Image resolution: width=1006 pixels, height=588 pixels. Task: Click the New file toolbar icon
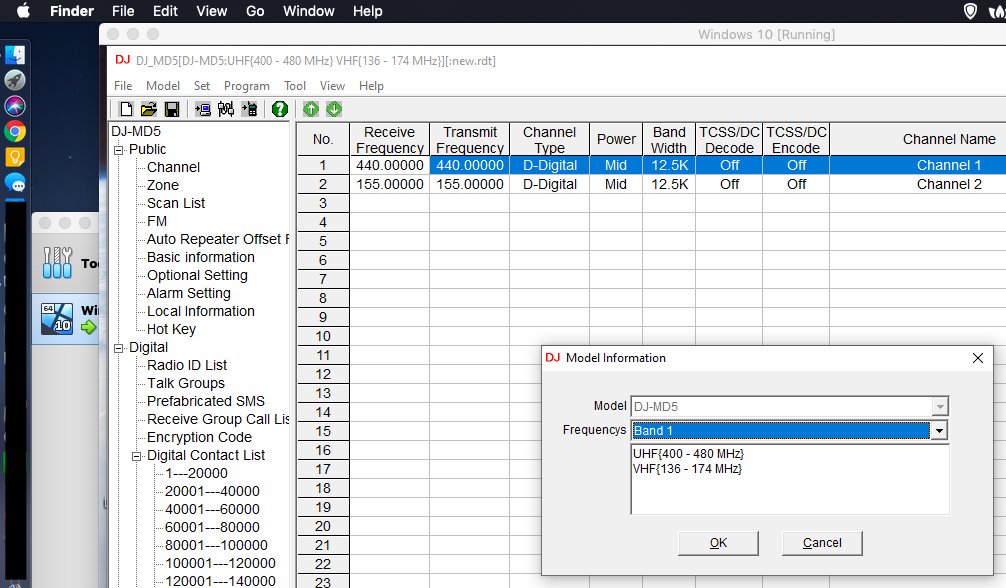click(x=126, y=109)
